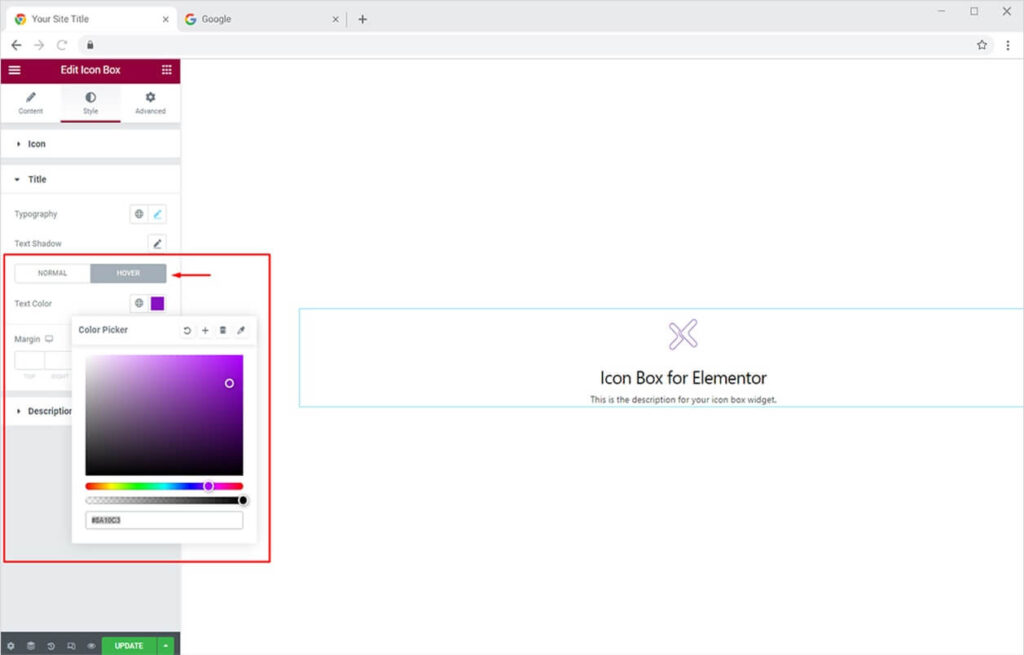The image size is (1024, 655).
Task: Click the Typography global fonts globe icon
Action: pos(139,214)
